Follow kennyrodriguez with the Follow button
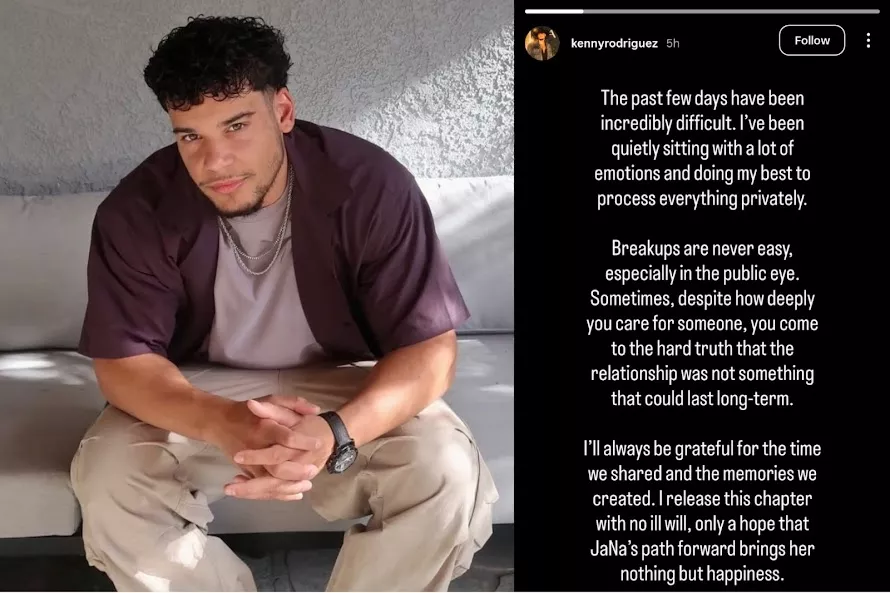 [812, 40]
